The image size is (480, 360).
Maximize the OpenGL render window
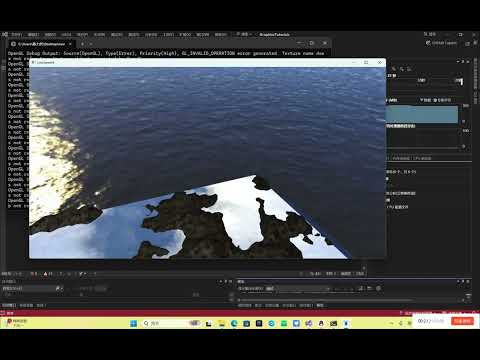coord(366,62)
